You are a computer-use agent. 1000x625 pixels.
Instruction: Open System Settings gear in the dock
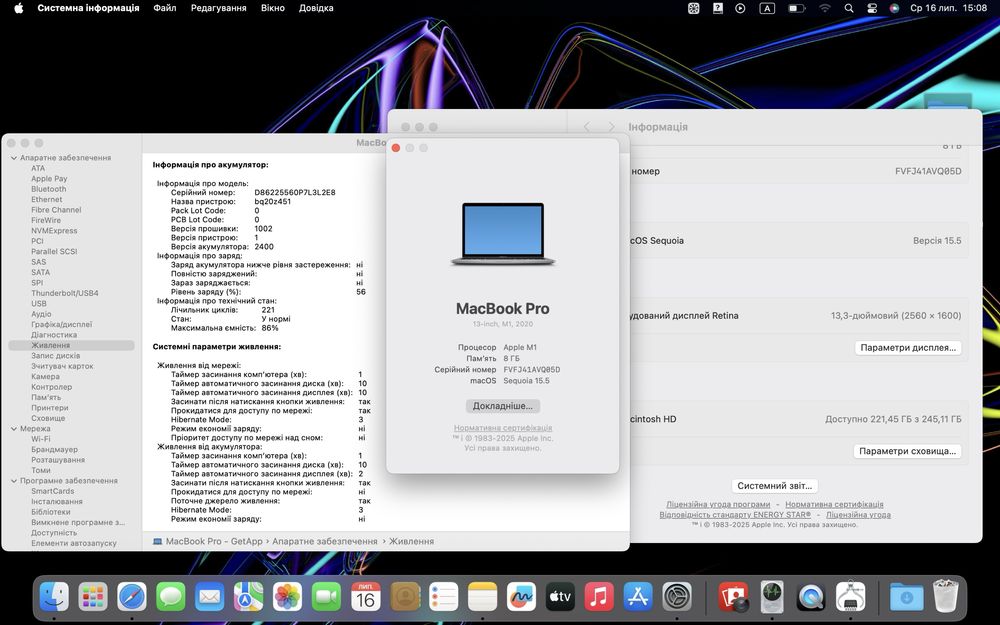coord(677,598)
